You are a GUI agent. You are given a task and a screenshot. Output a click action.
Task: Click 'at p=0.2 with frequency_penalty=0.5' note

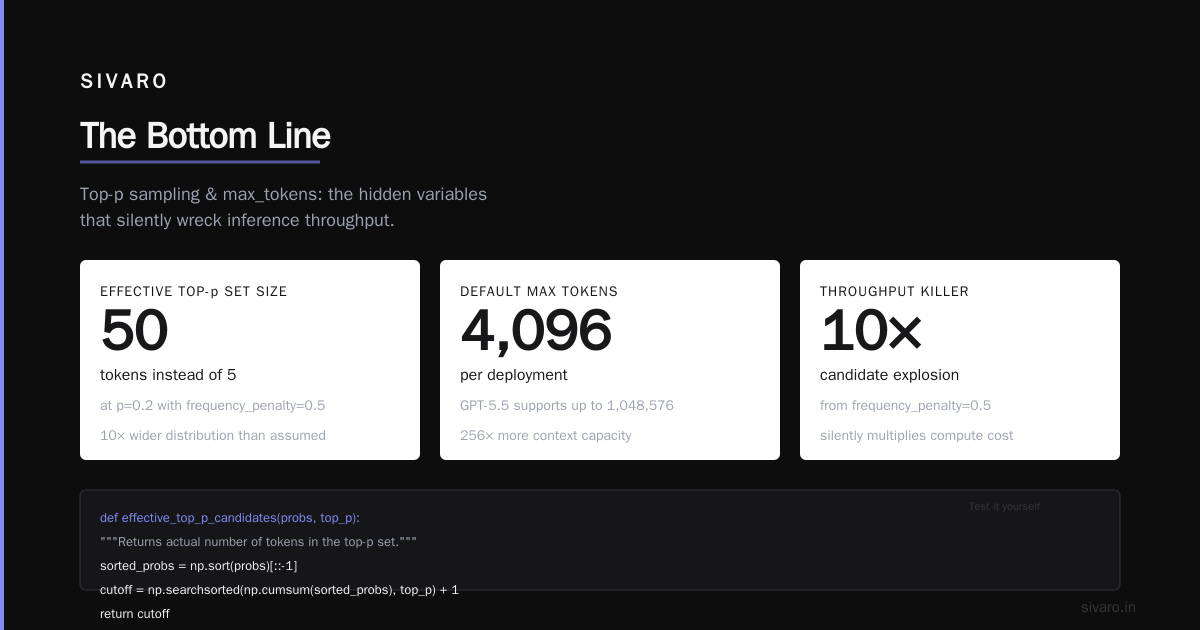(x=212, y=406)
